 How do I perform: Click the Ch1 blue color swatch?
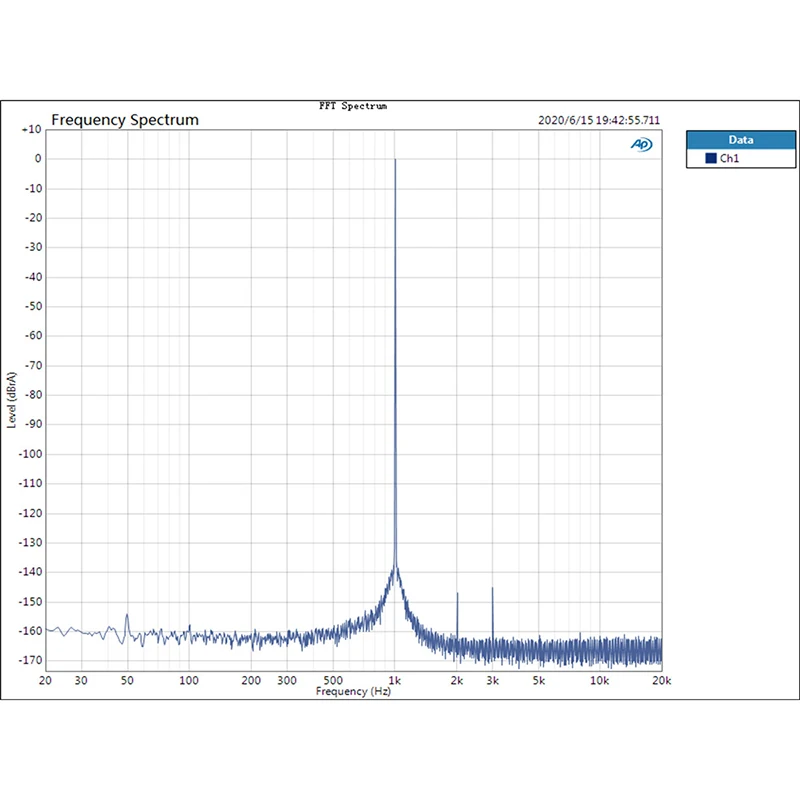(x=711, y=158)
